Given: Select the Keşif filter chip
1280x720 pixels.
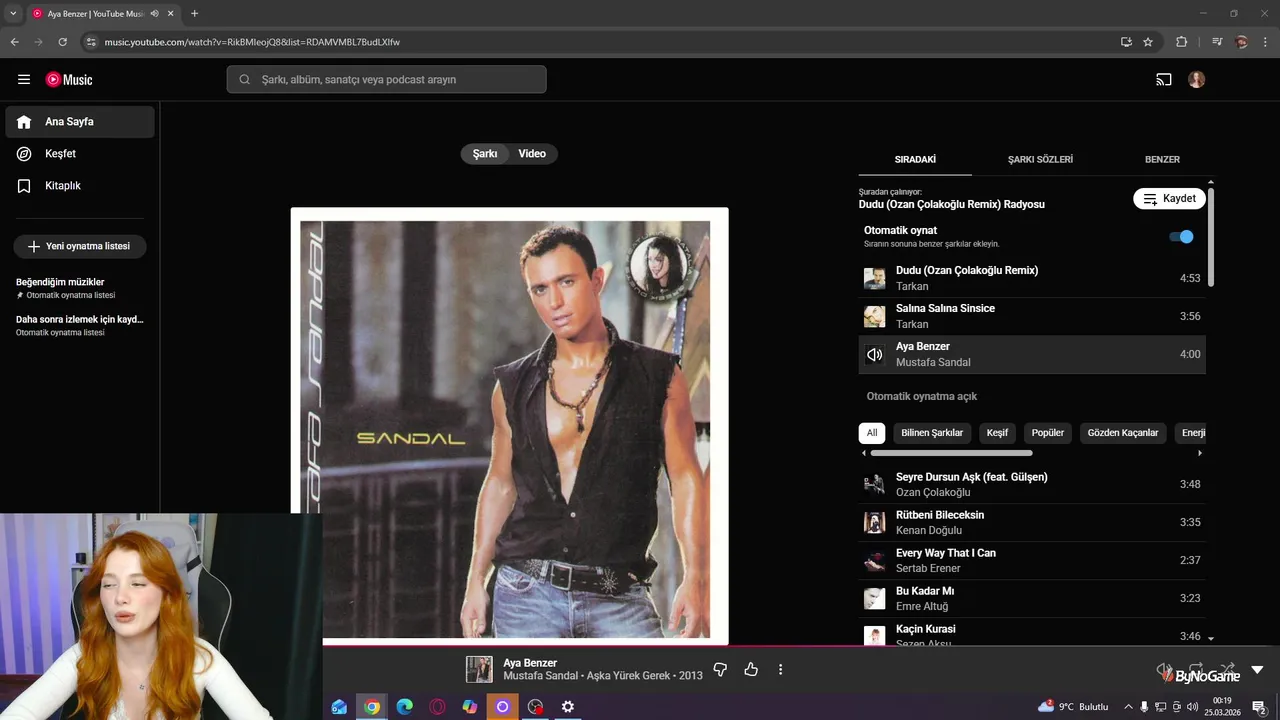Looking at the screenshot, I should coord(997,433).
